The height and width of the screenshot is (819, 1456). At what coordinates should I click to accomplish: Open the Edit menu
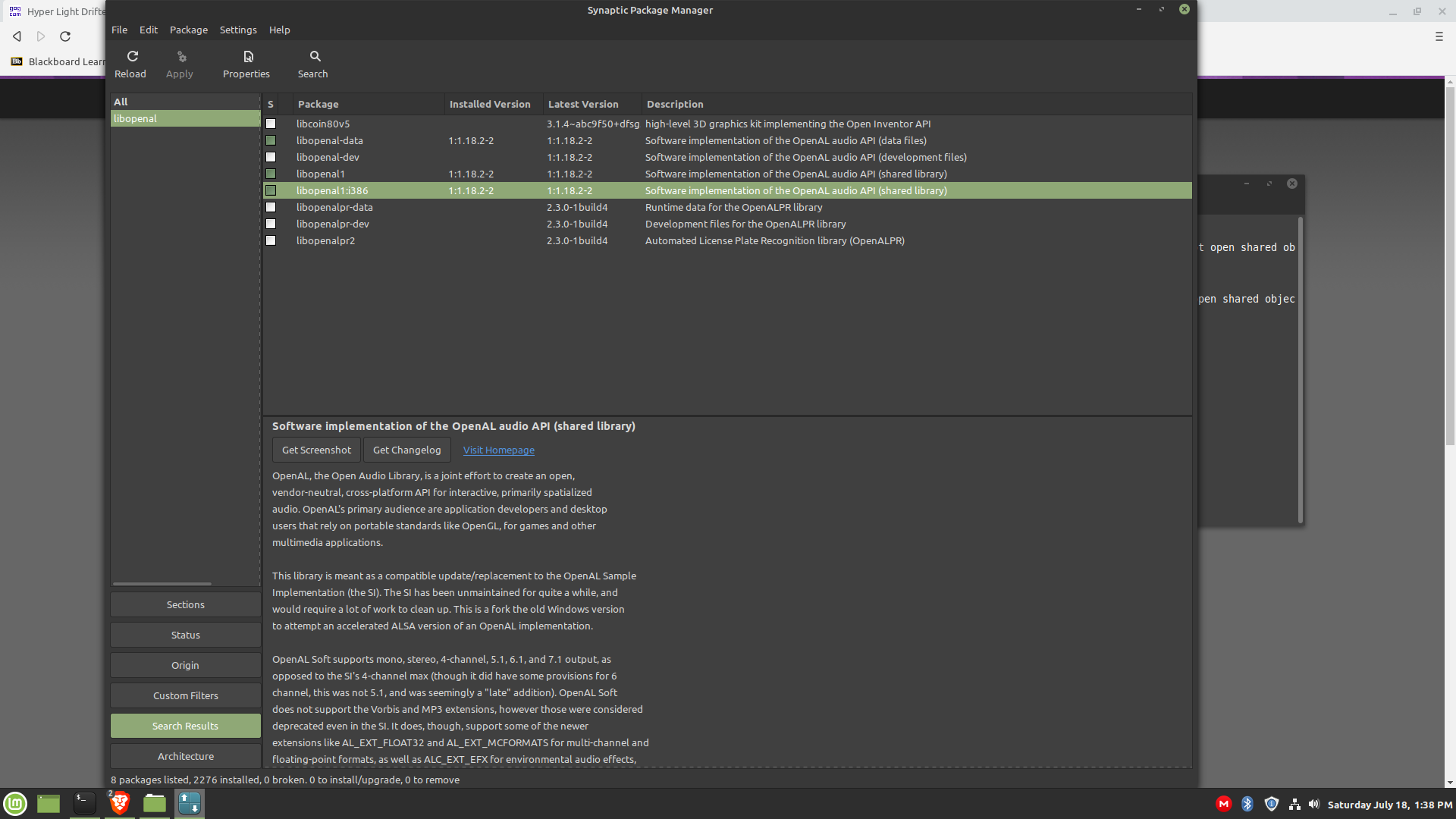coord(148,30)
